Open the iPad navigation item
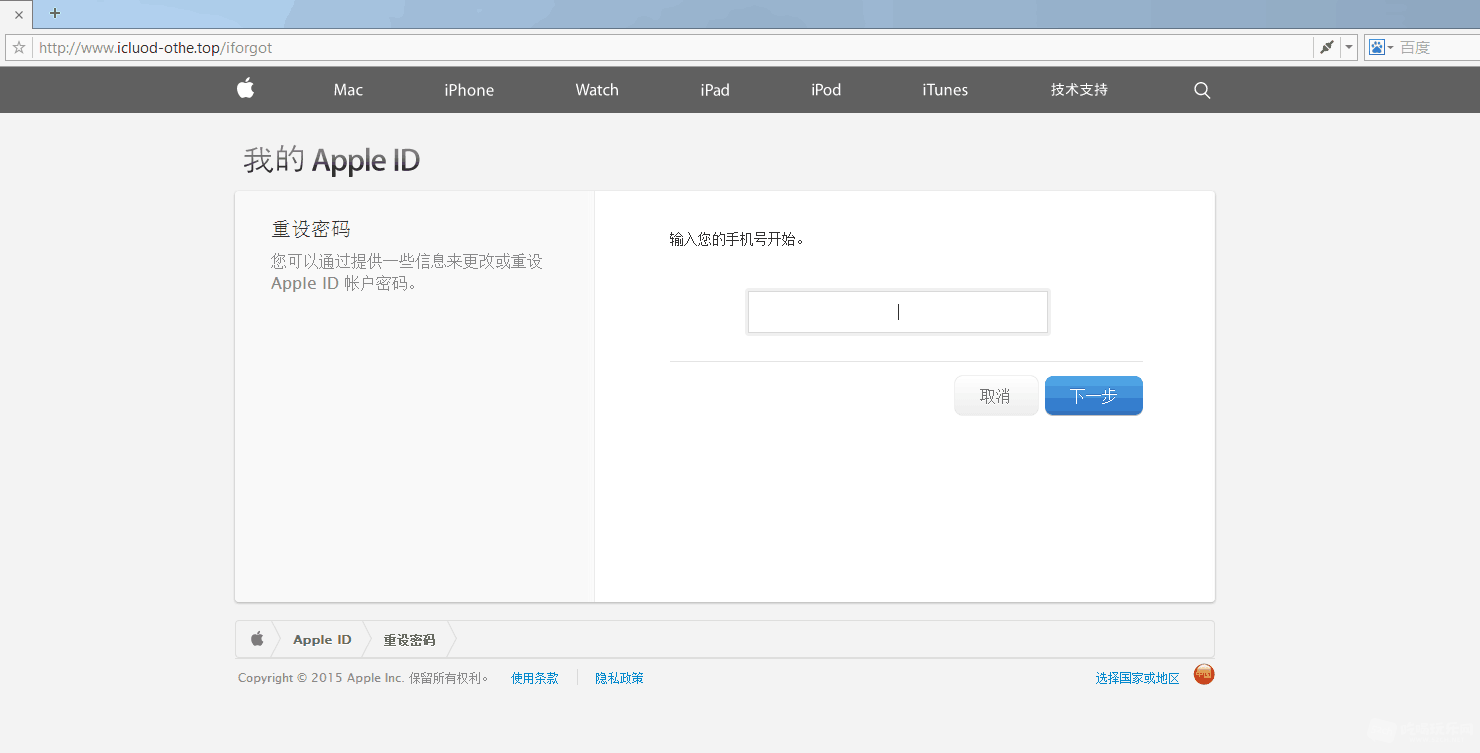 click(715, 90)
